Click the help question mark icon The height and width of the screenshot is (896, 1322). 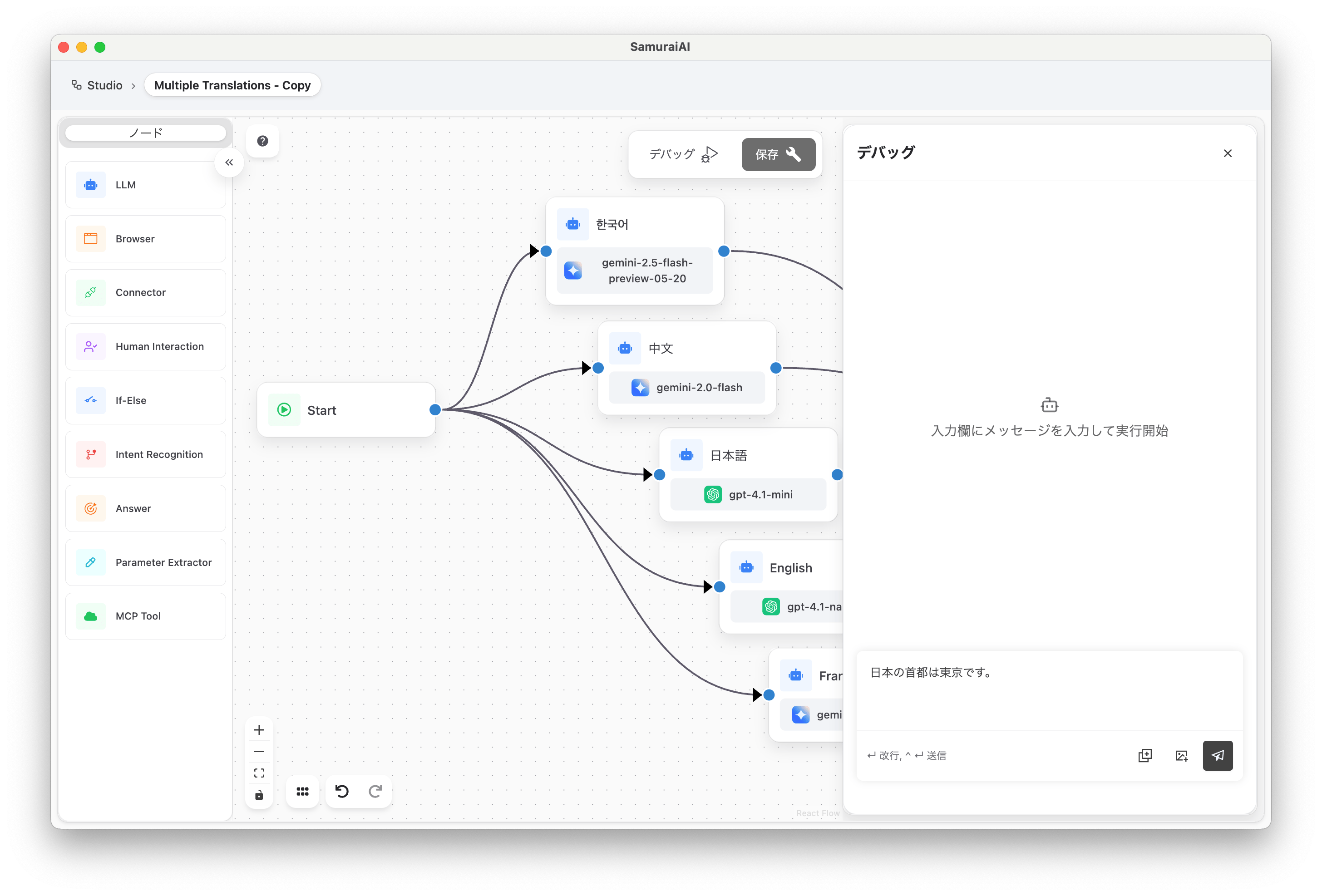[x=262, y=141]
